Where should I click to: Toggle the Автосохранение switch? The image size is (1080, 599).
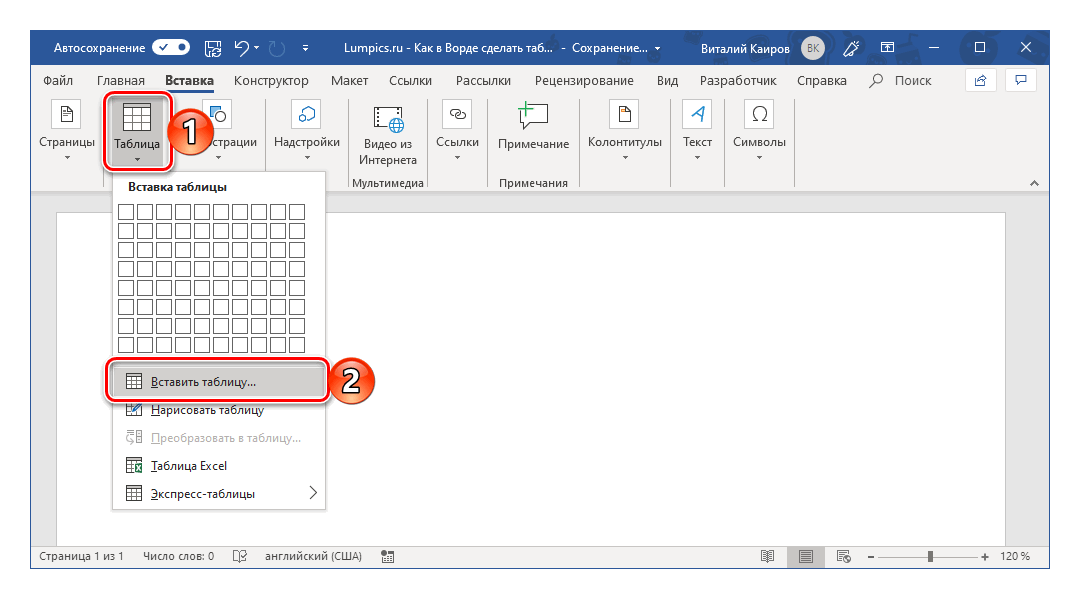[x=171, y=47]
